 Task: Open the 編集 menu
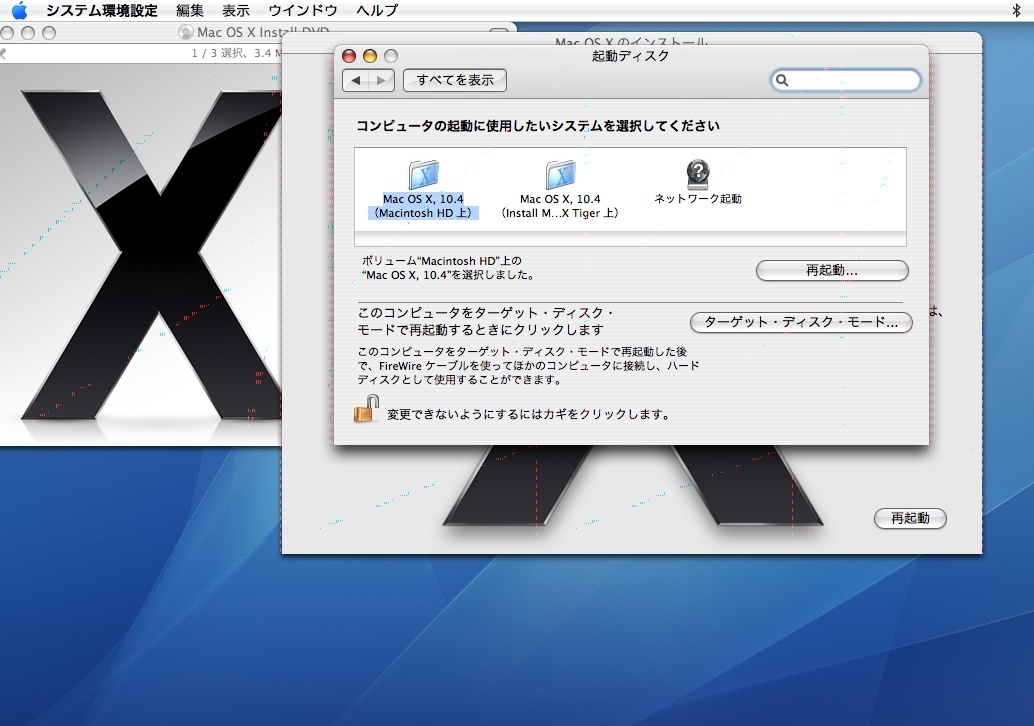(190, 11)
